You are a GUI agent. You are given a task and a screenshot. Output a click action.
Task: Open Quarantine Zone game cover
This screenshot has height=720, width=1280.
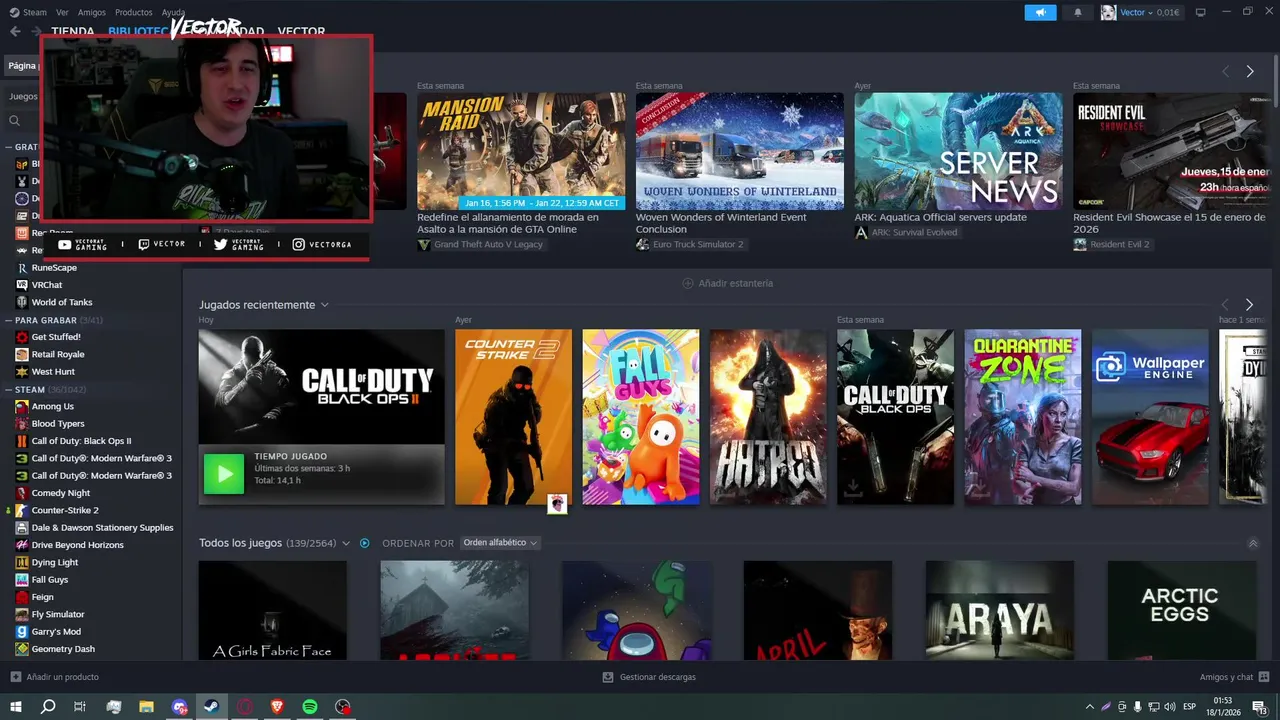pyautogui.click(x=1023, y=417)
